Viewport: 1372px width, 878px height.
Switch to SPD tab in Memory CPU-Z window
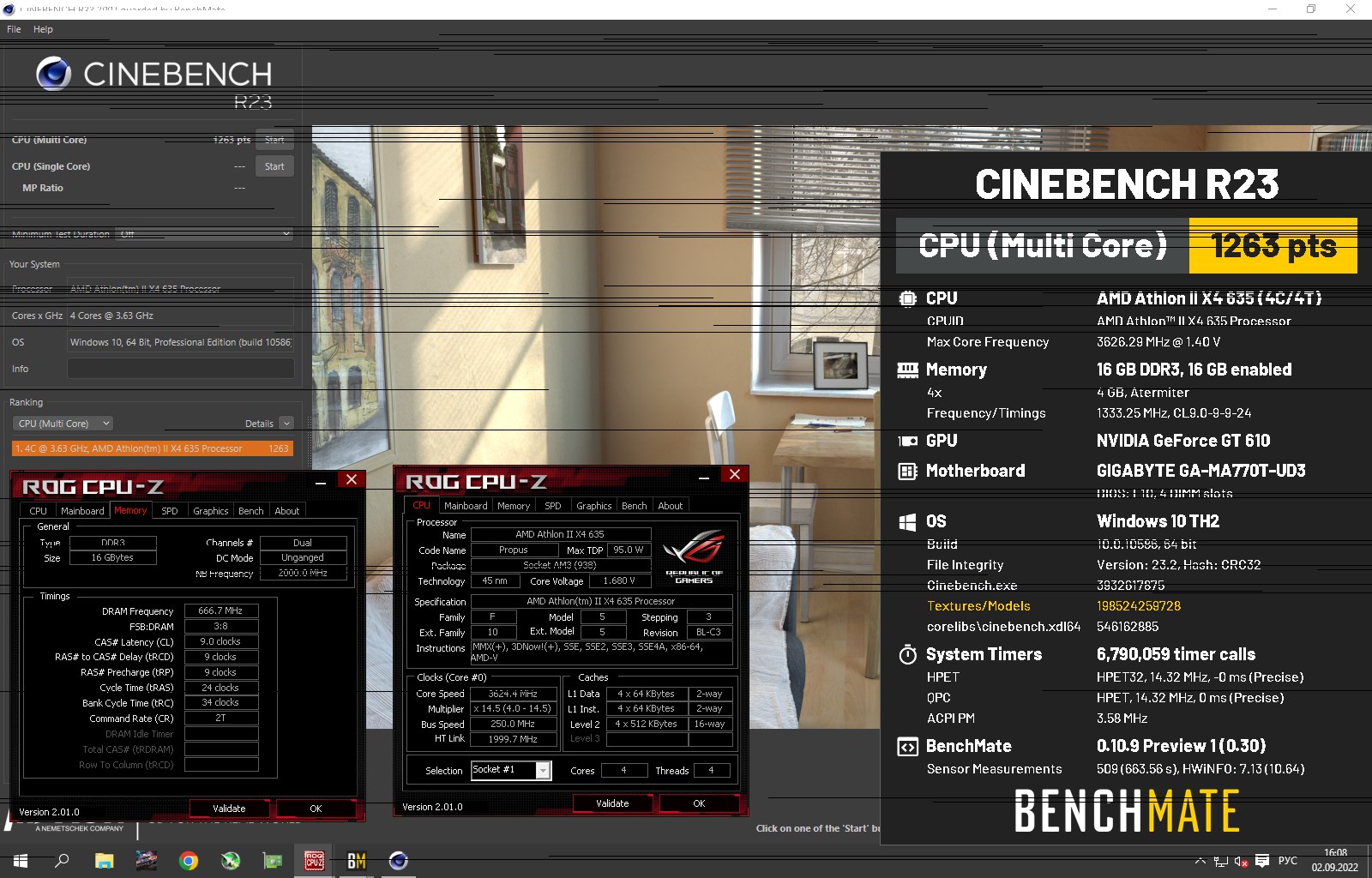point(170,510)
